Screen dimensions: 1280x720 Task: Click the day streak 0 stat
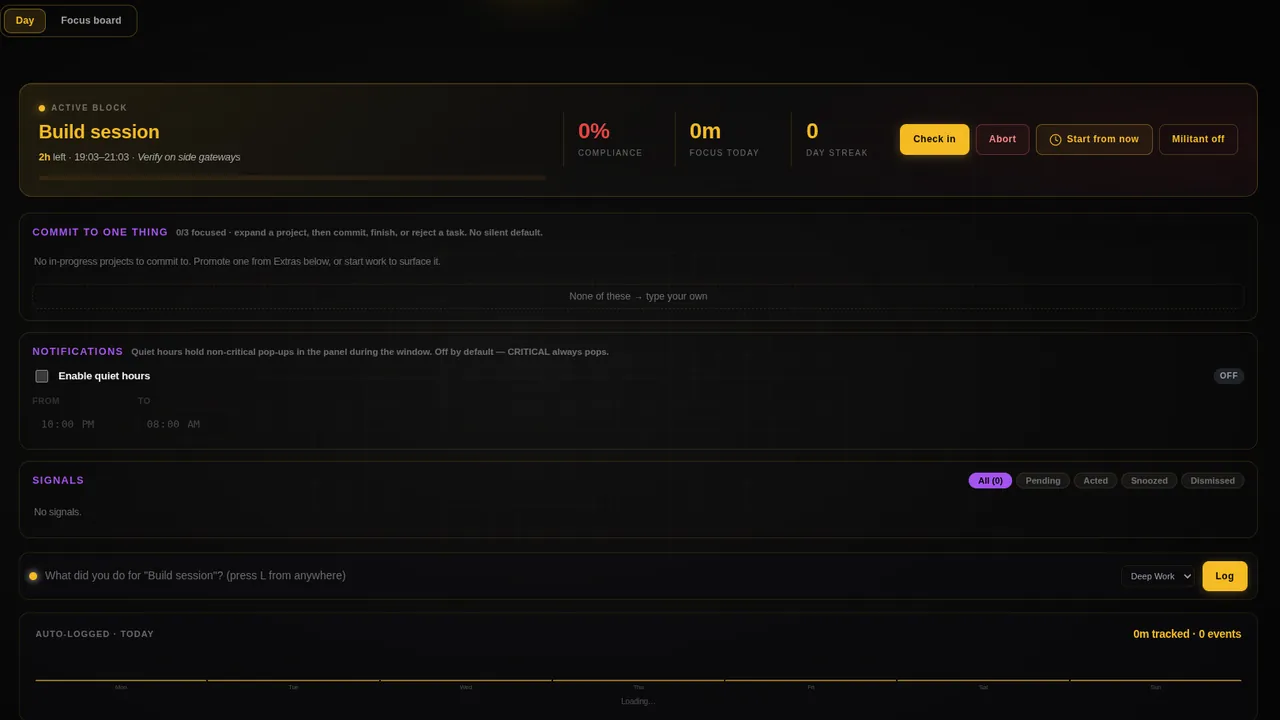click(836, 139)
